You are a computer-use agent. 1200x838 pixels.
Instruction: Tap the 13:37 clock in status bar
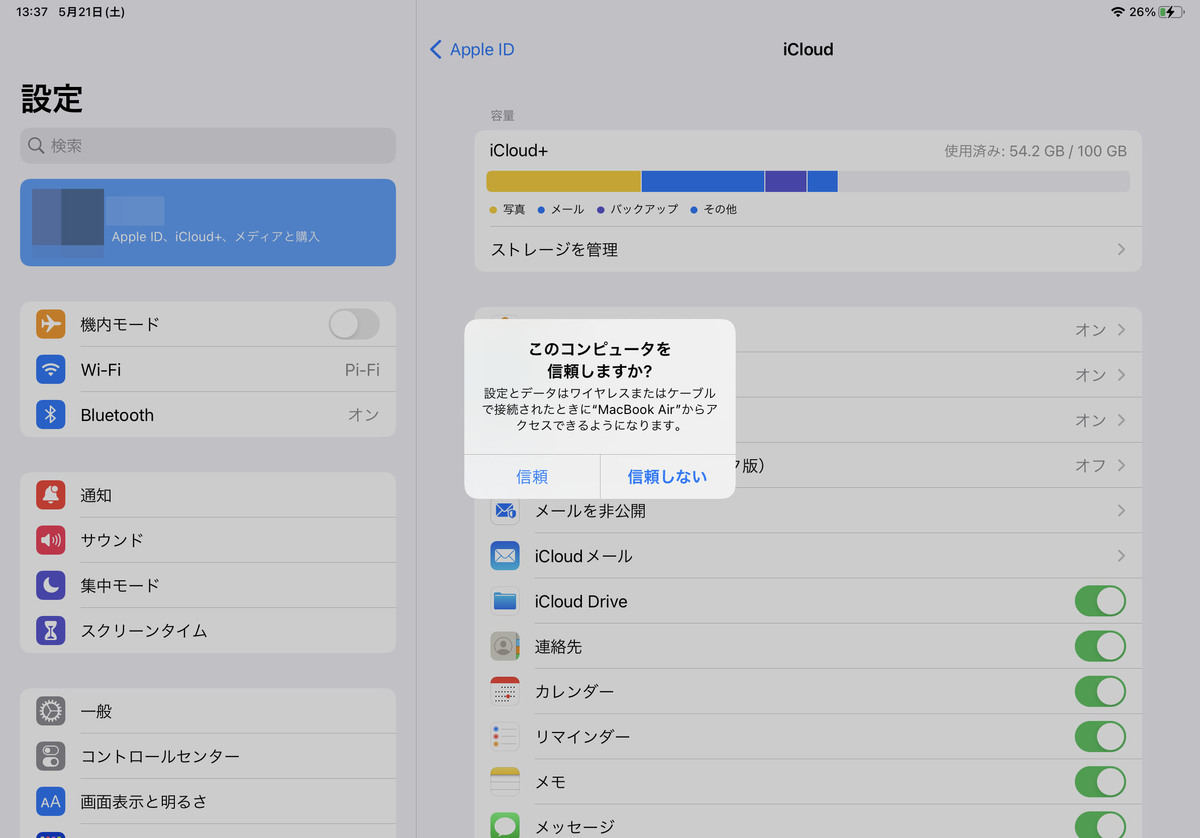(x=32, y=12)
